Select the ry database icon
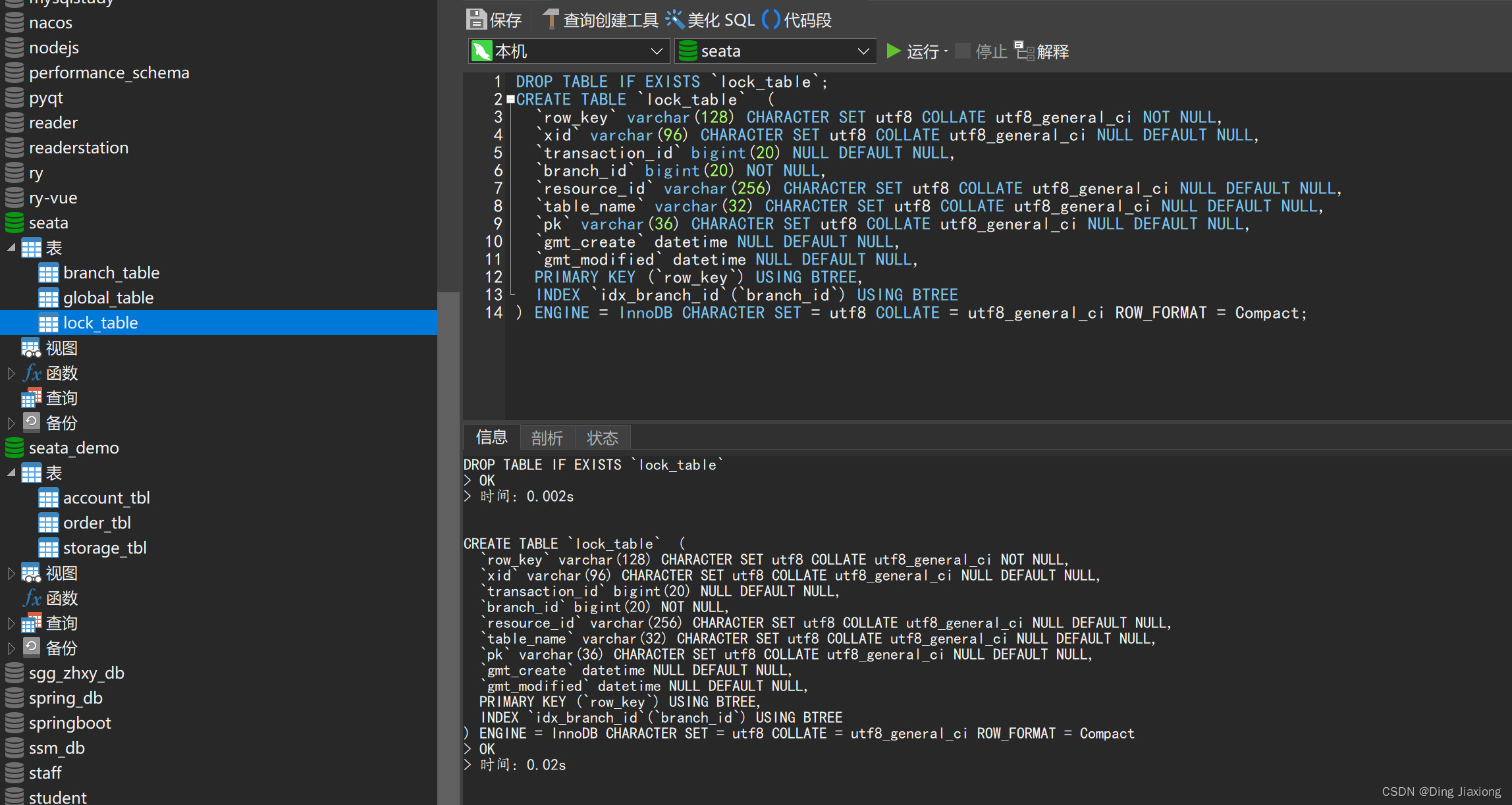The height and width of the screenshot is (805, 1512). pyautogui.click(x=14, y=173)
